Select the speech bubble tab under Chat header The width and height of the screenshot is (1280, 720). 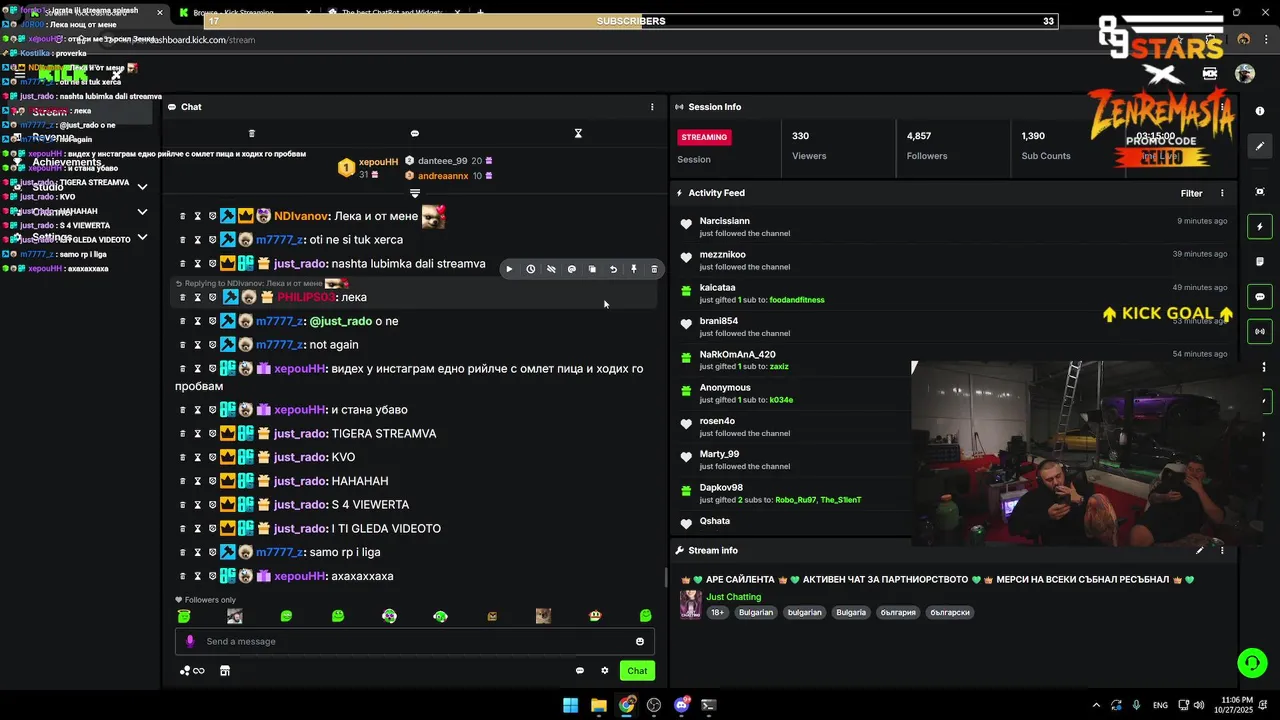pos(414,133)
